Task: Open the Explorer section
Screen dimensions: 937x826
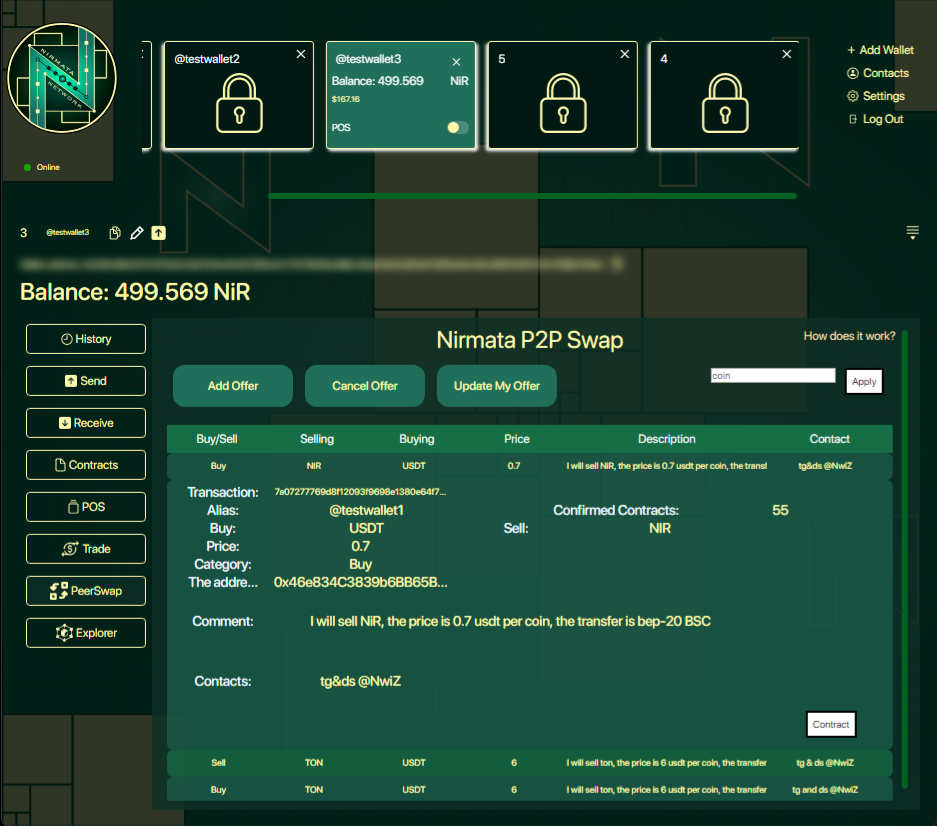Action: 86,633
